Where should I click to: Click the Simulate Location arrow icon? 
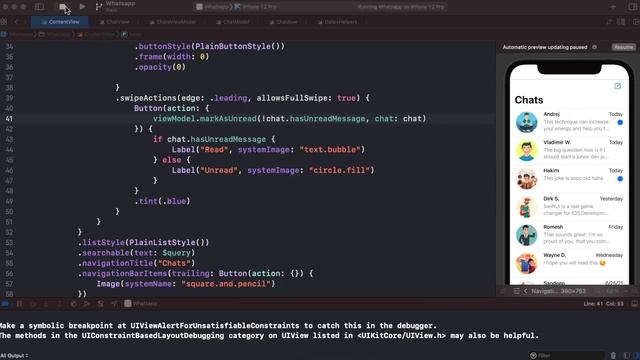(x=114, y=304)
